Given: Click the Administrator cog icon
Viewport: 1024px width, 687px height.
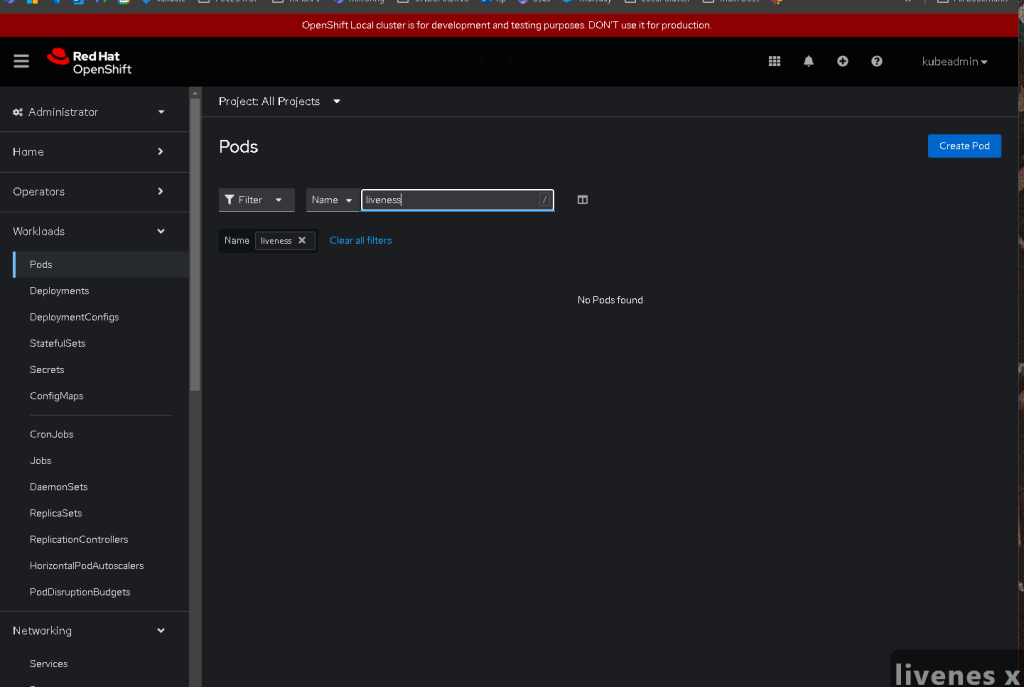Looking at the screenshot, I should [x=18, y=112].
